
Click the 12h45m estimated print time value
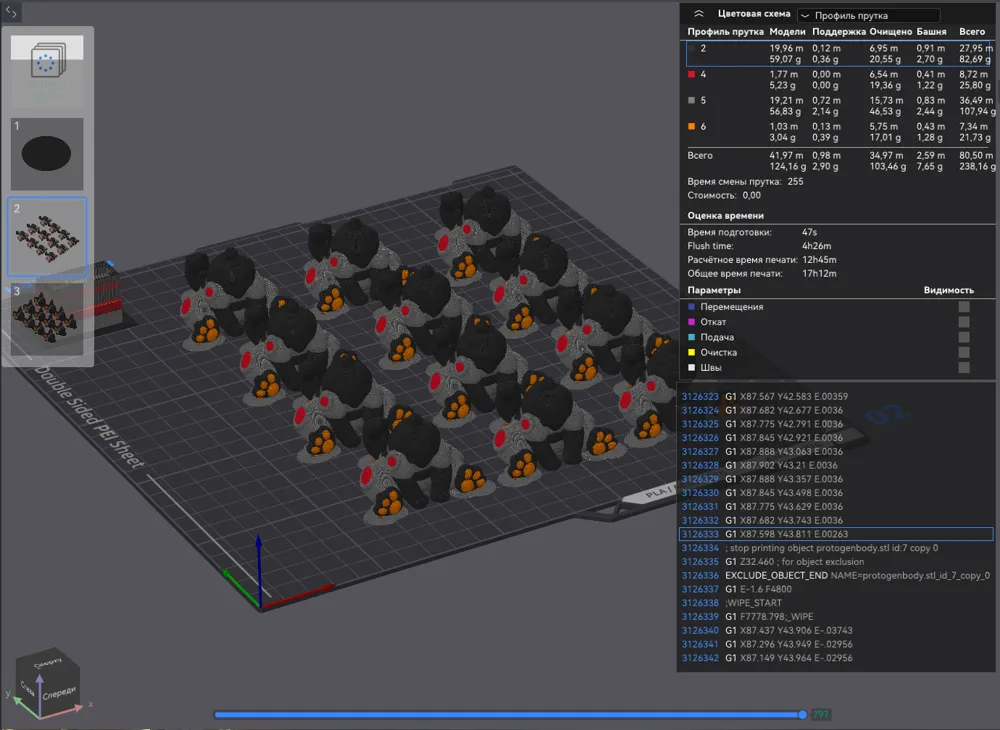pos(819,260)
